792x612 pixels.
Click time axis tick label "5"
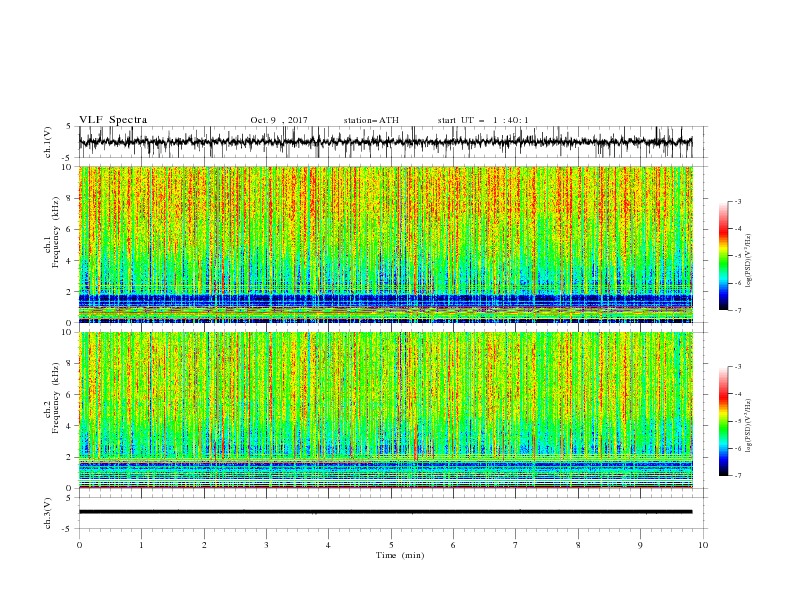pyautogui.click(x=391, y=545)
